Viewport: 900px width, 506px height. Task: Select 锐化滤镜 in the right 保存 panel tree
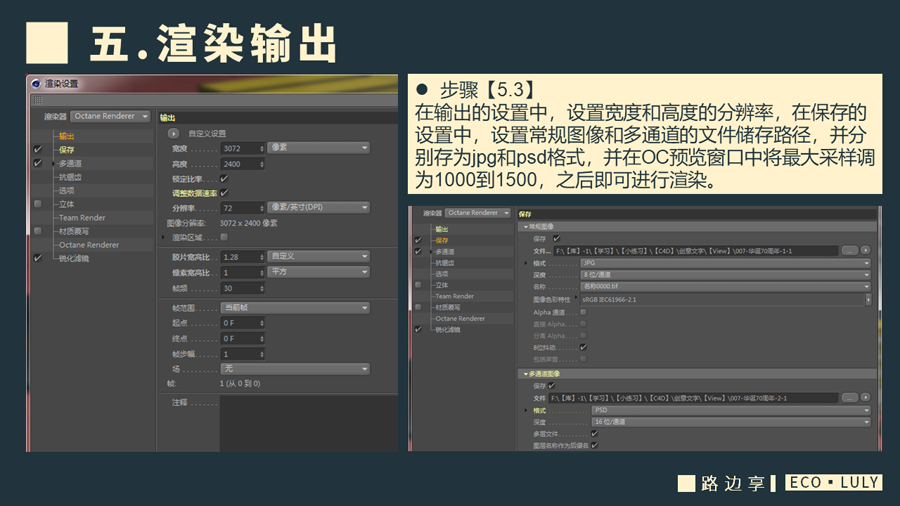pos(448,330)
